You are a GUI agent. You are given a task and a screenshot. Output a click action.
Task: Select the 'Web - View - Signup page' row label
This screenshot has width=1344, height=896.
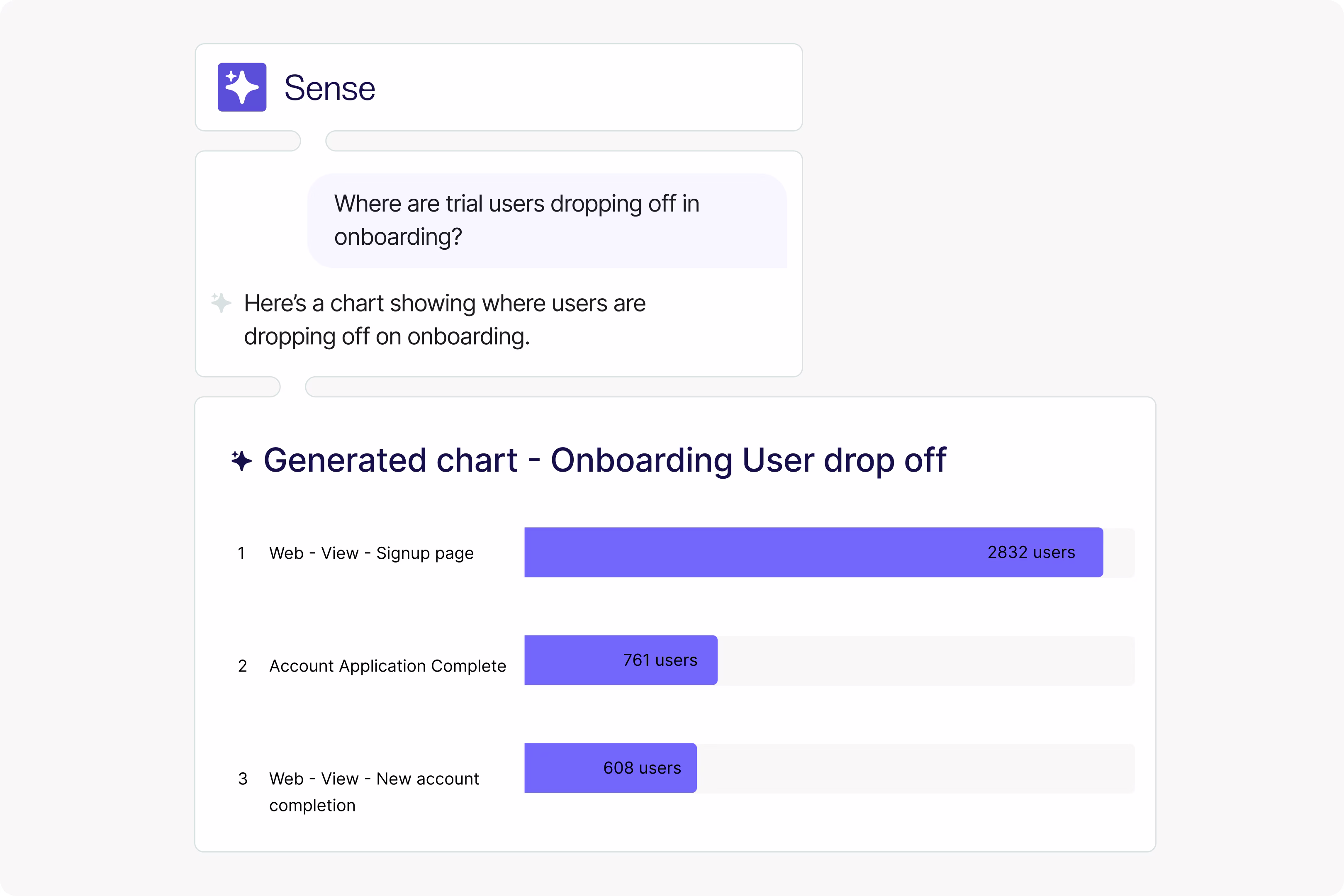[371, 553]
